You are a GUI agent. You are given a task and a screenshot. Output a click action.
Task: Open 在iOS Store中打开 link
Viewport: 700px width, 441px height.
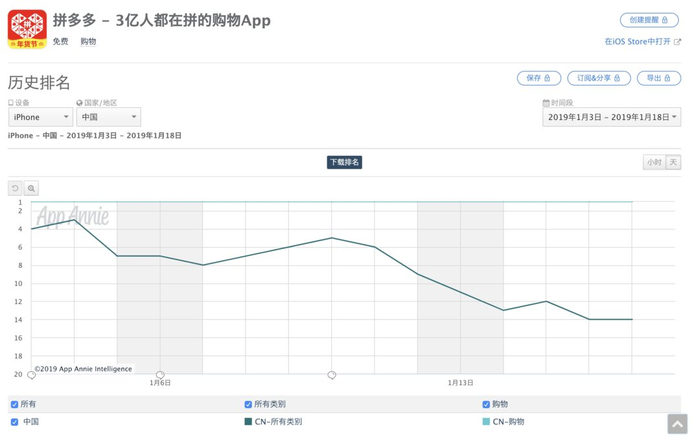pos(642,42)
